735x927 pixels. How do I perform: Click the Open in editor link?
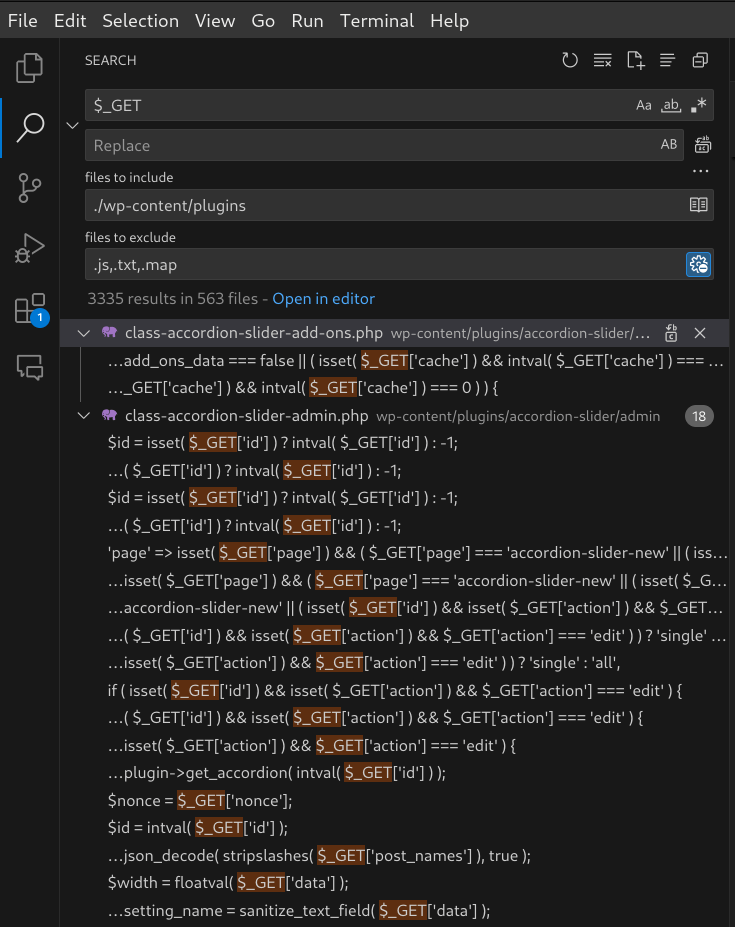pos(323,299)
